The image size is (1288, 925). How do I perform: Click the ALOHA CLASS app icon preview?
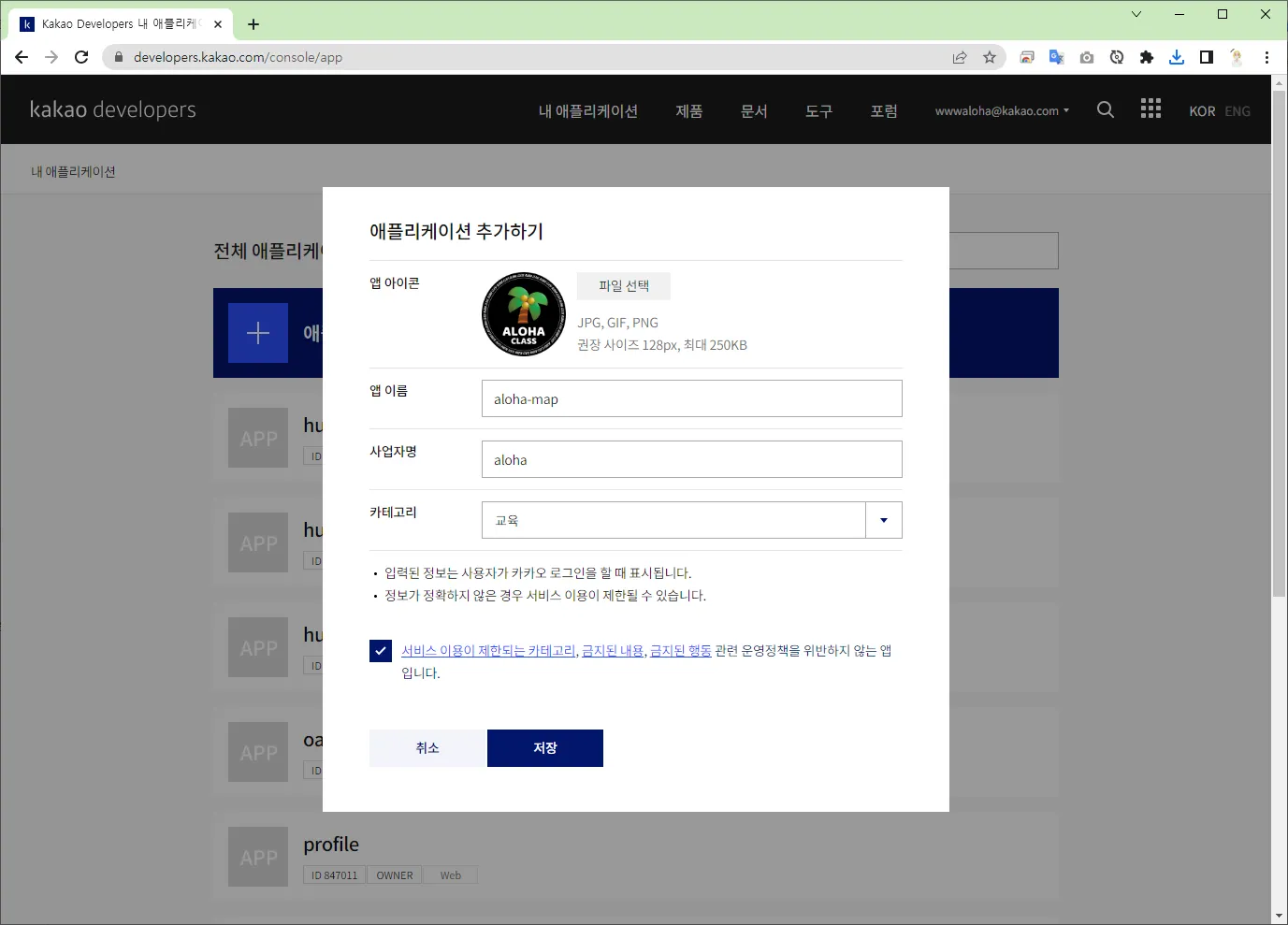(524, 314)
